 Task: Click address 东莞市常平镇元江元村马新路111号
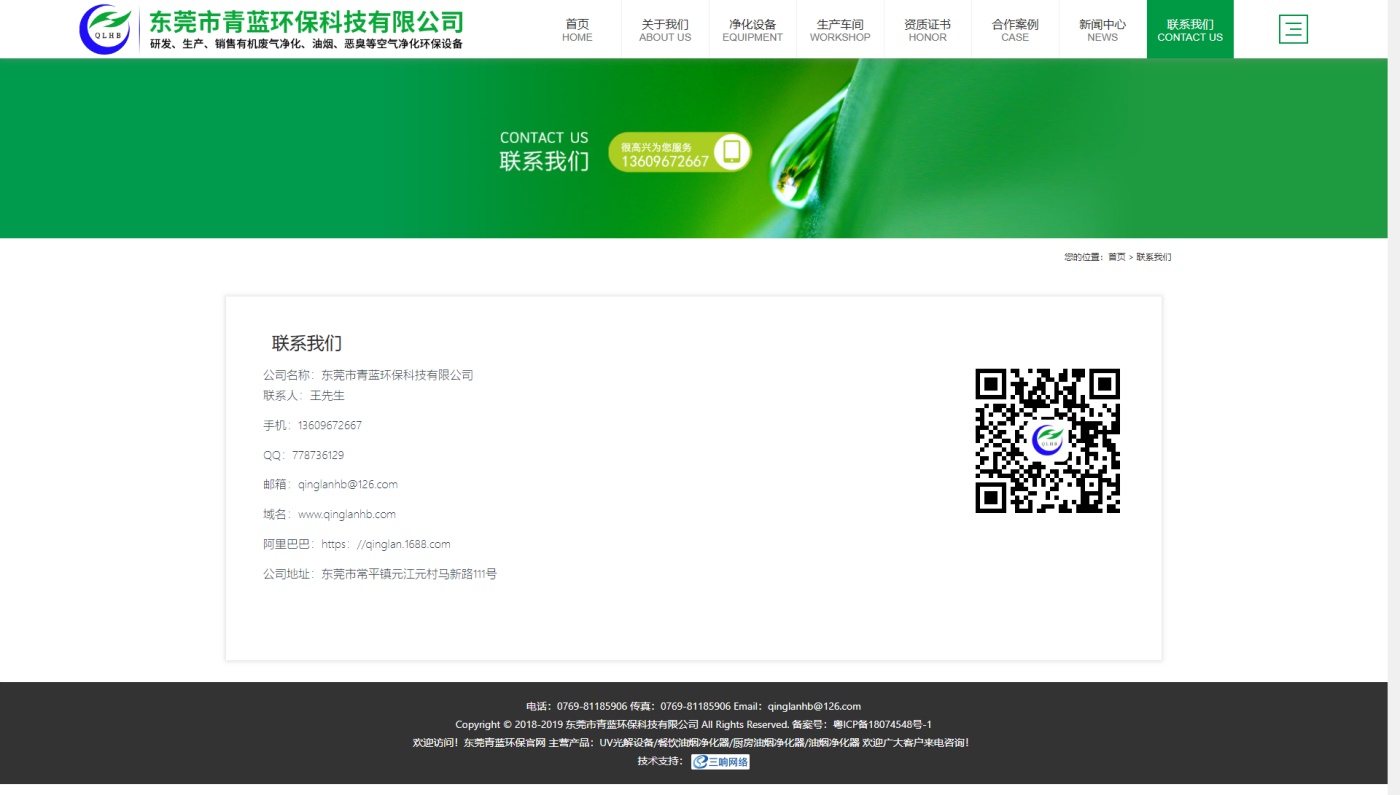(409, 574)
